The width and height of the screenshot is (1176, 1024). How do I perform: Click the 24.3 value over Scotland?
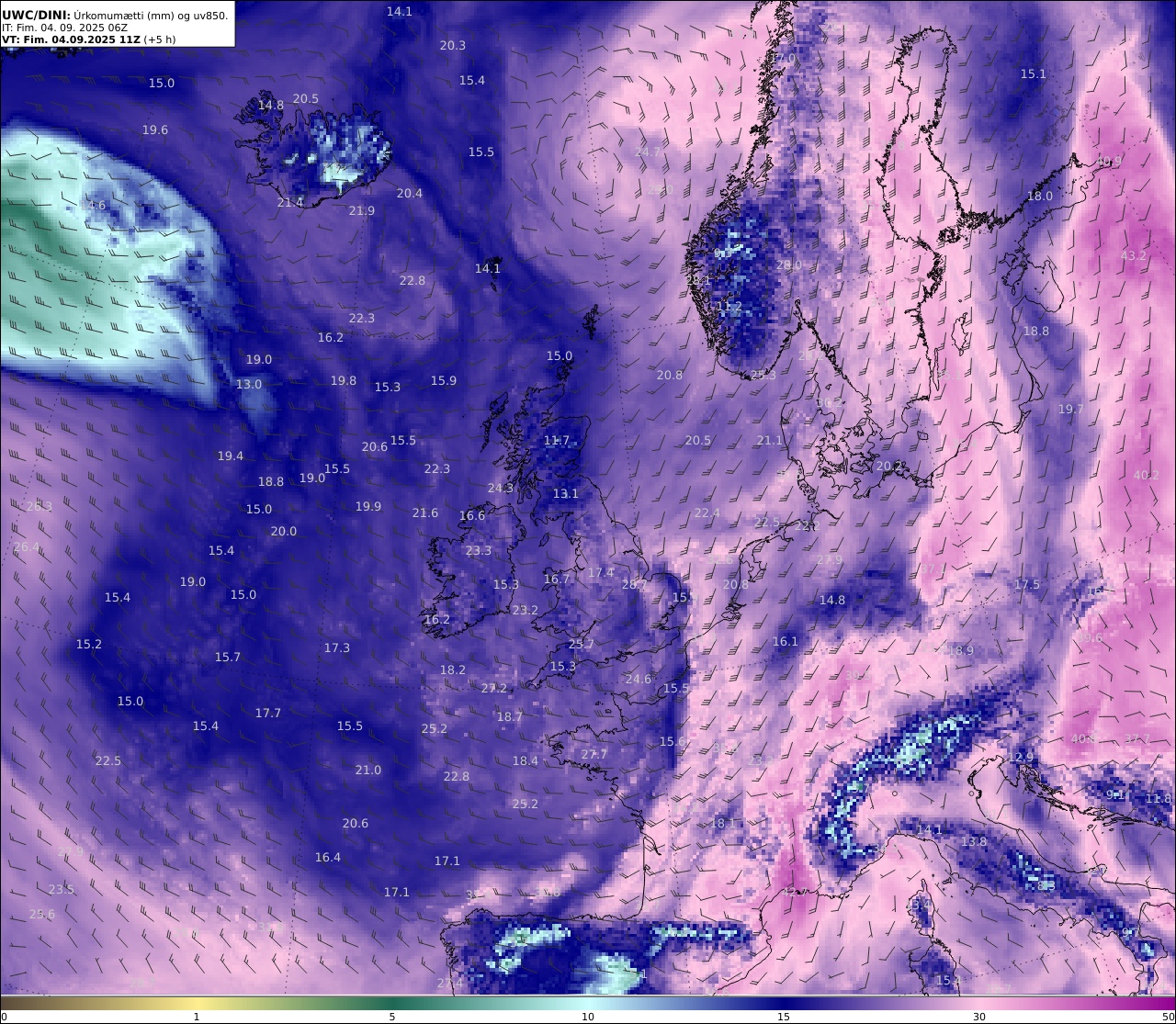pyautogui.click(x=501, y=488)
